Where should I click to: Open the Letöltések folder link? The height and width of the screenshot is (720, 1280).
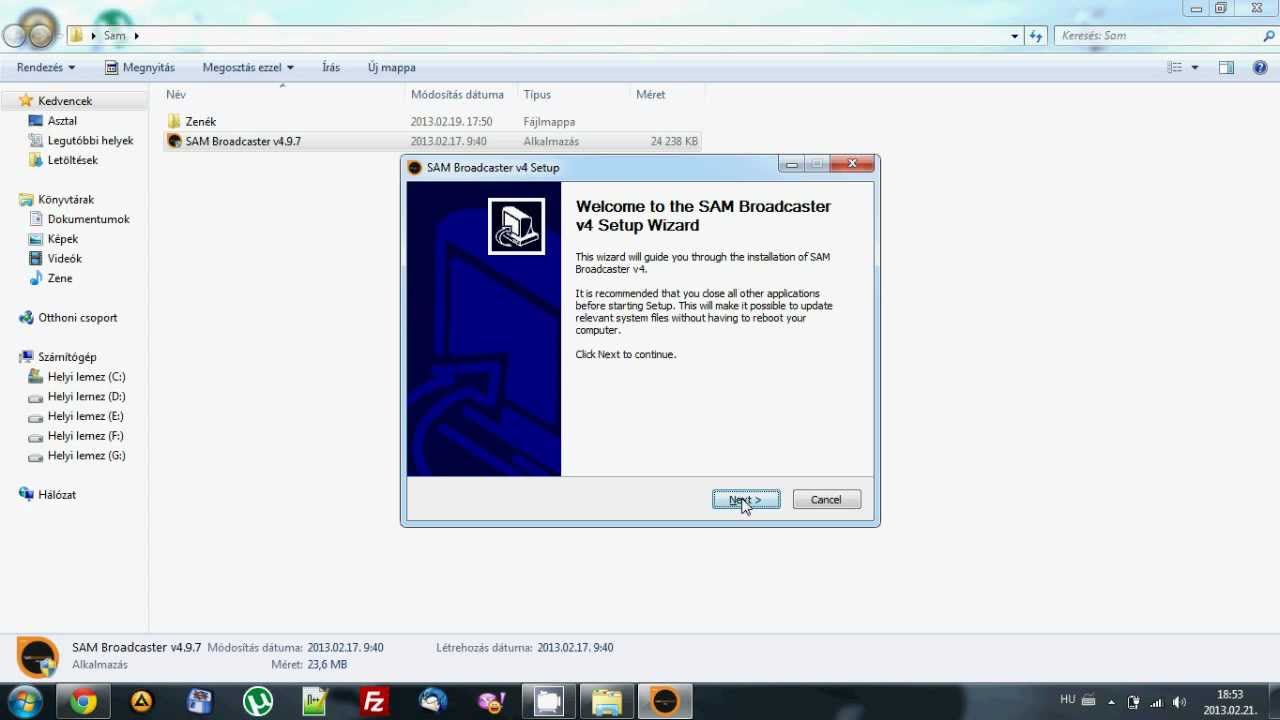click(x=72, y=160)
